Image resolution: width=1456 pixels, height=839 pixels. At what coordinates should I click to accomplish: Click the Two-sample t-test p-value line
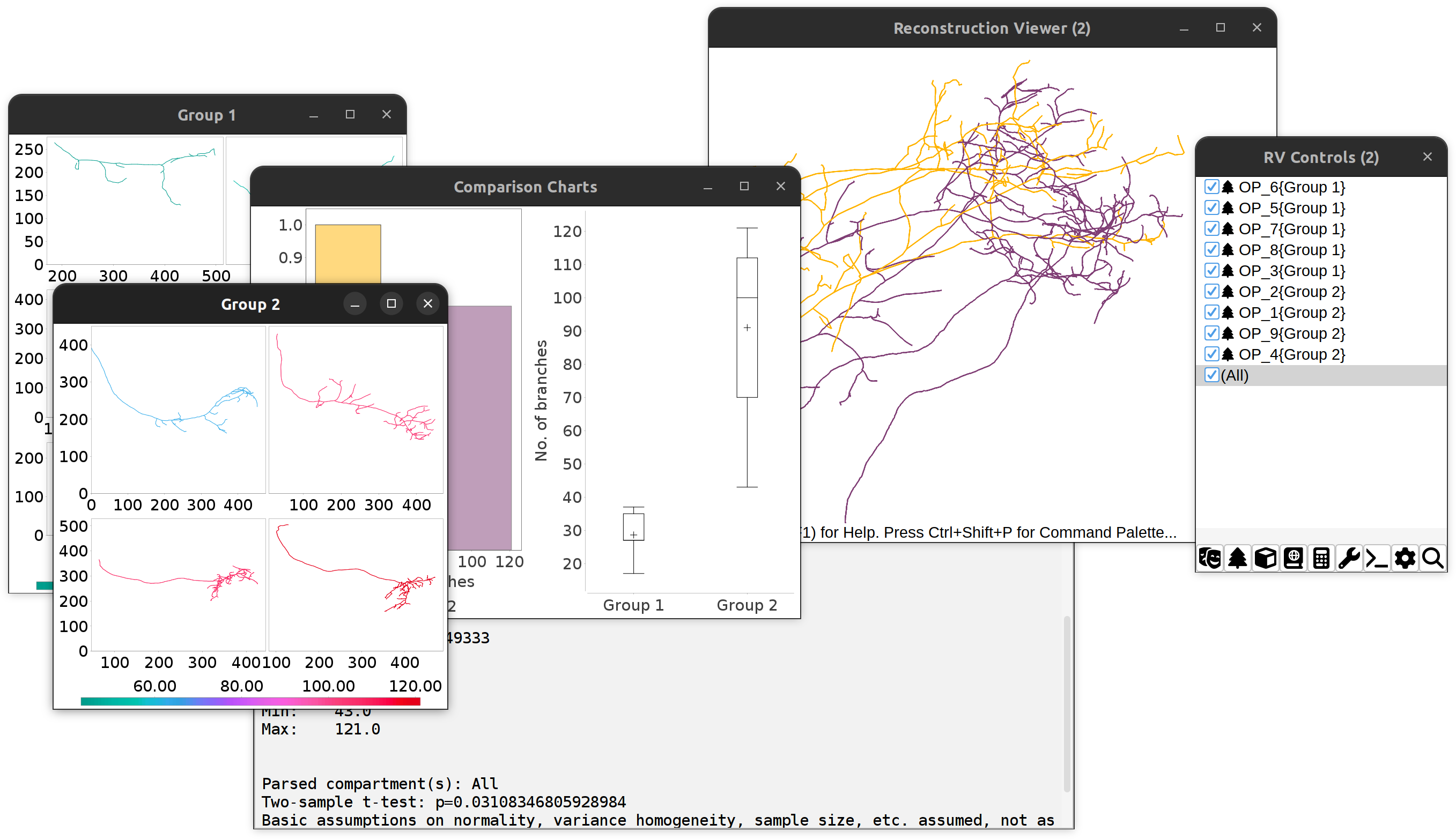point(444,802)
